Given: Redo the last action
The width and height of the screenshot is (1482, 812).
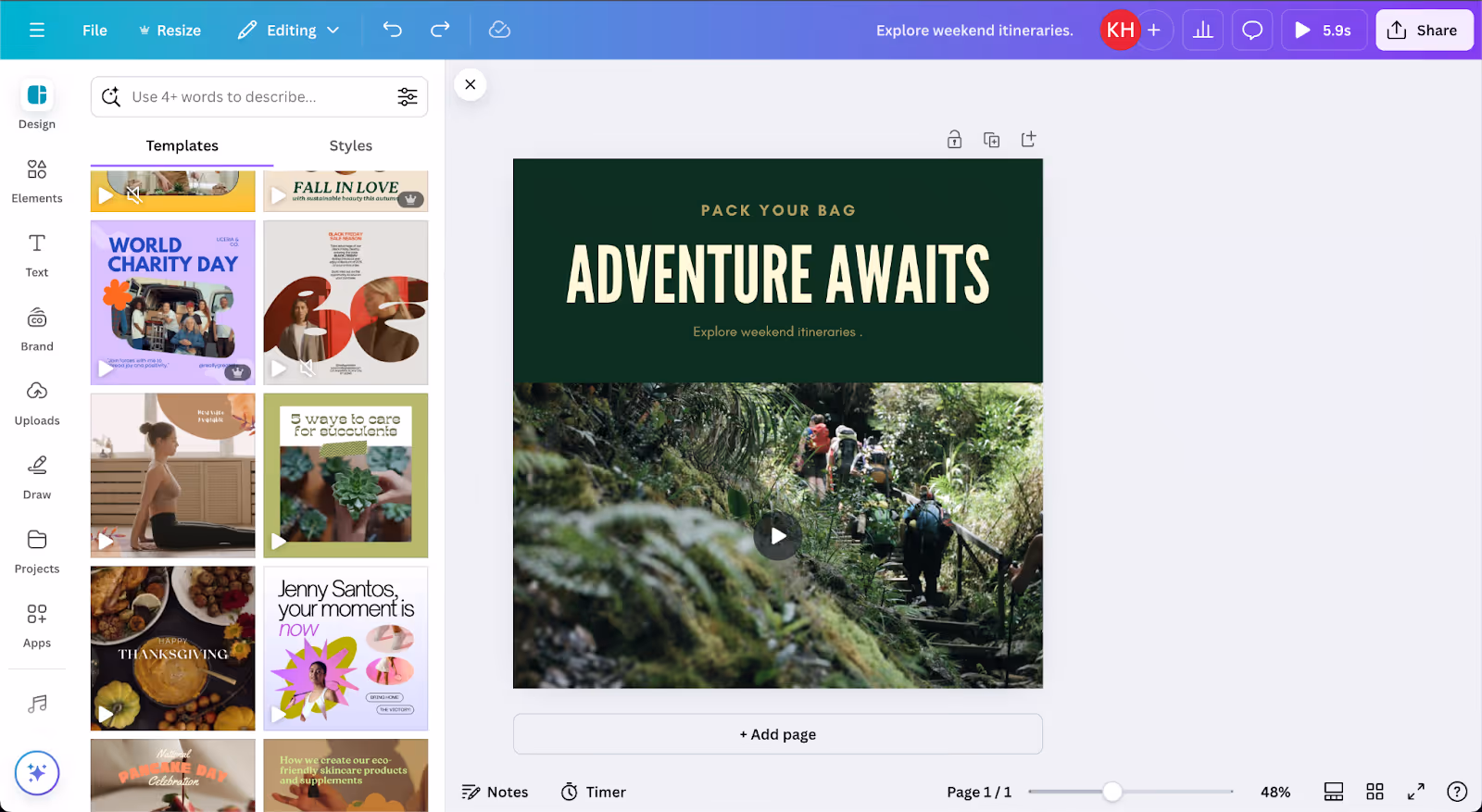Looking at the screenshot, I should click(440, 30).
